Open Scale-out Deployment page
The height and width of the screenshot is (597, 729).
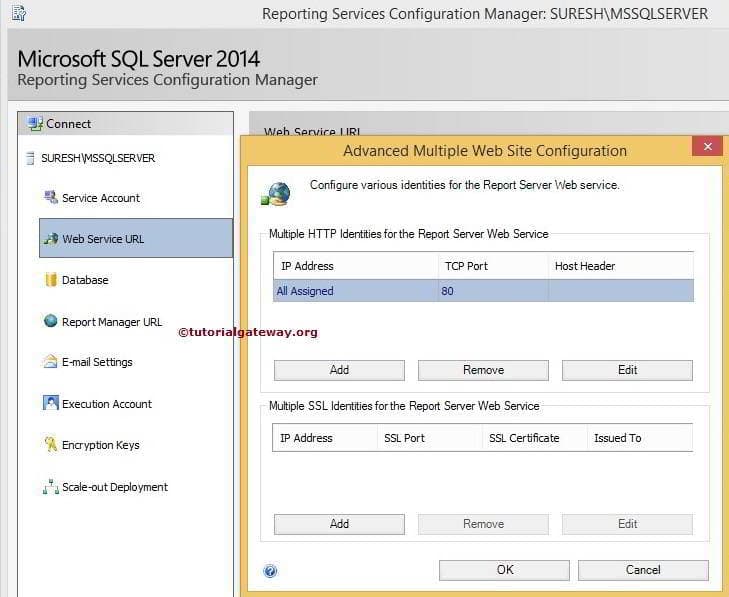115,487
